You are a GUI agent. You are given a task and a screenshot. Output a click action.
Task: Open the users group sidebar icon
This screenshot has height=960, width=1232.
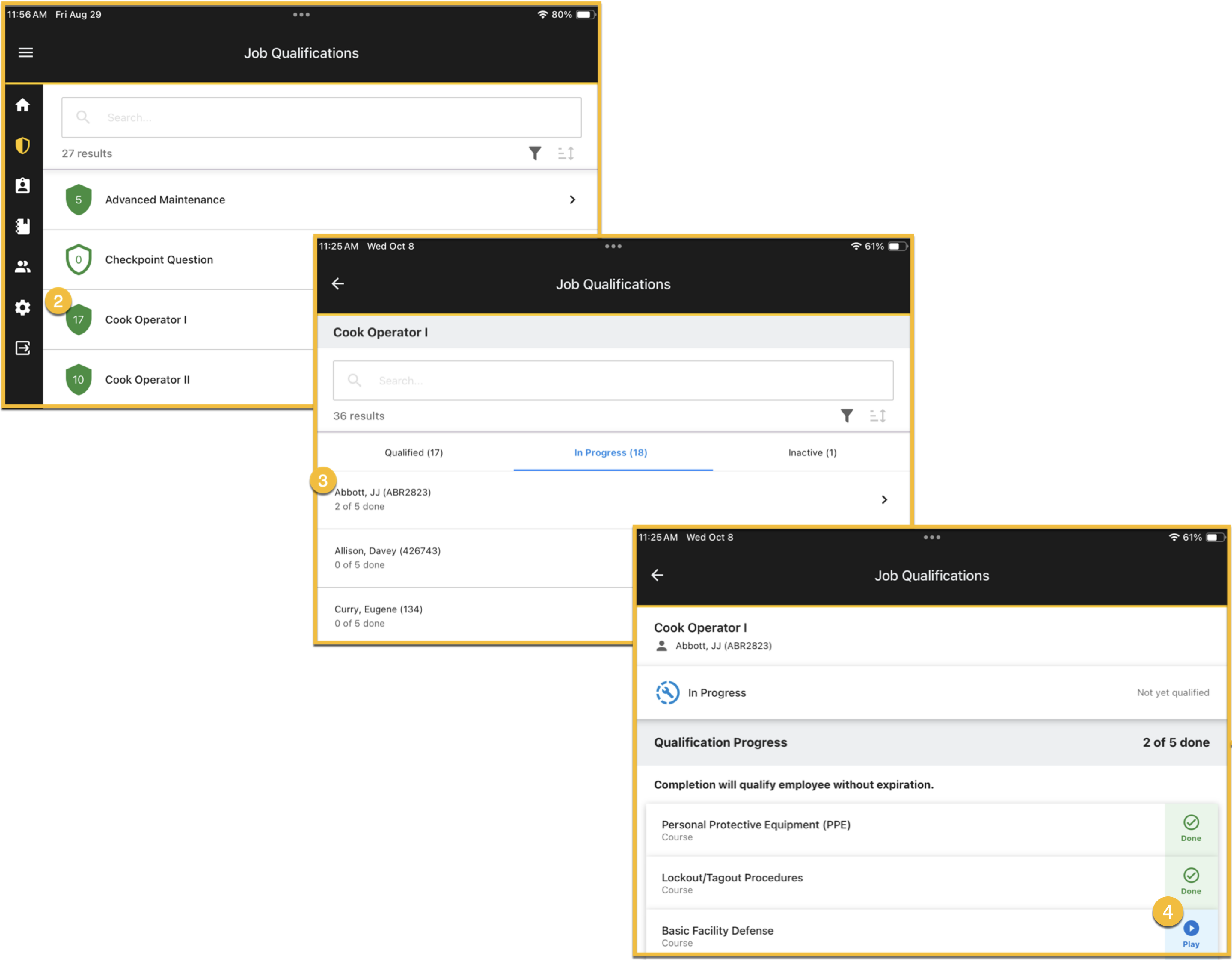click(22, 267)
